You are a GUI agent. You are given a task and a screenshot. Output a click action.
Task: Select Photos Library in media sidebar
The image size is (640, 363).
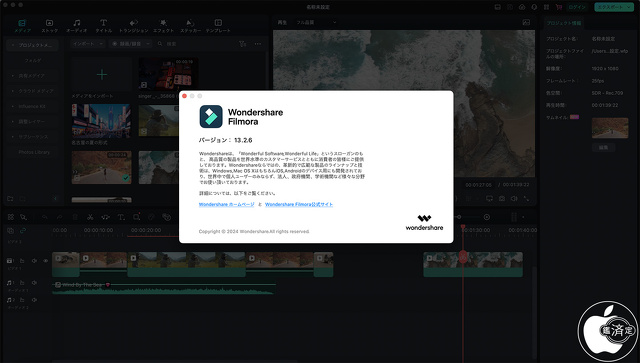(x=34, y=152)
